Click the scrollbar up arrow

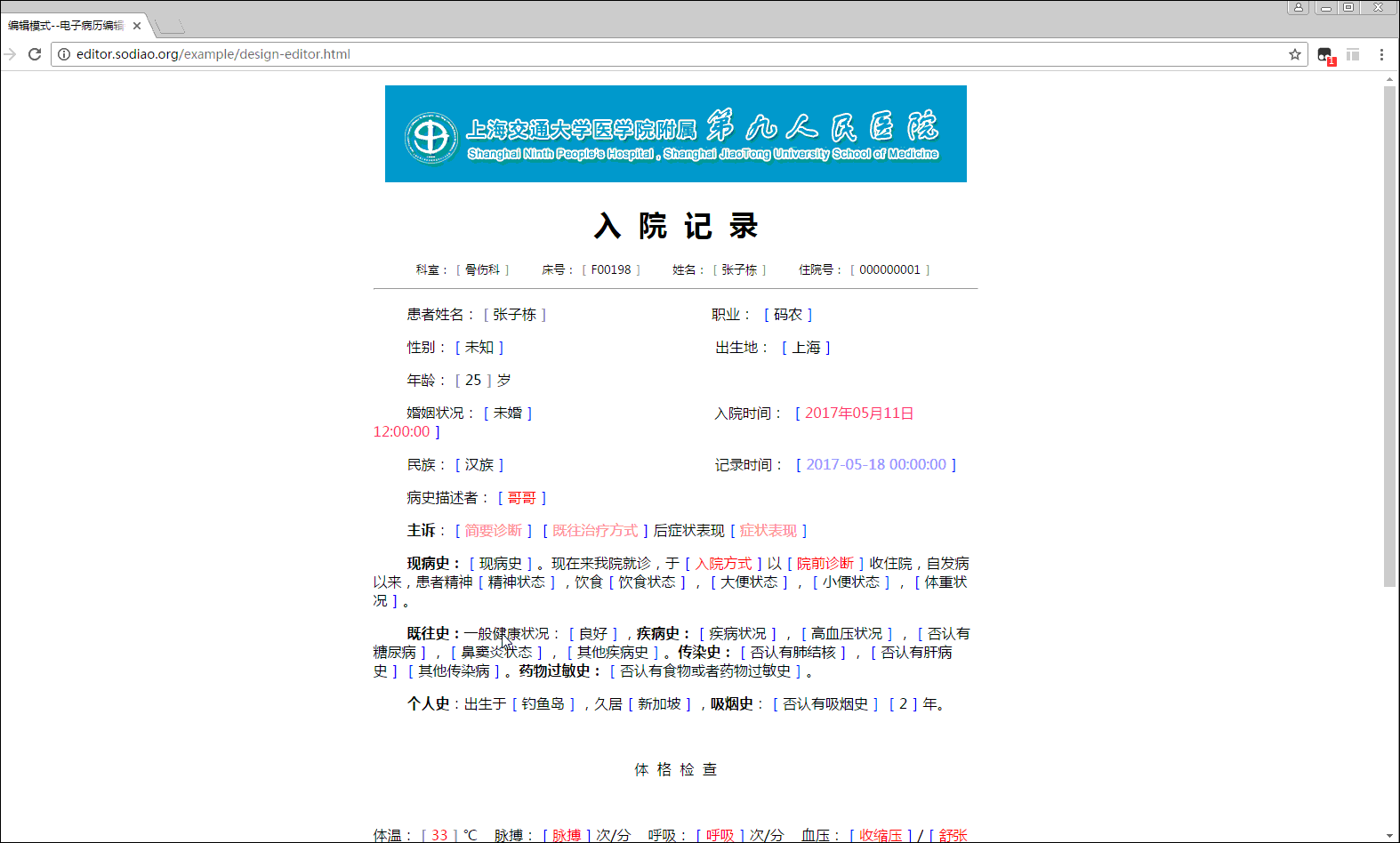tap(1389, 79)
